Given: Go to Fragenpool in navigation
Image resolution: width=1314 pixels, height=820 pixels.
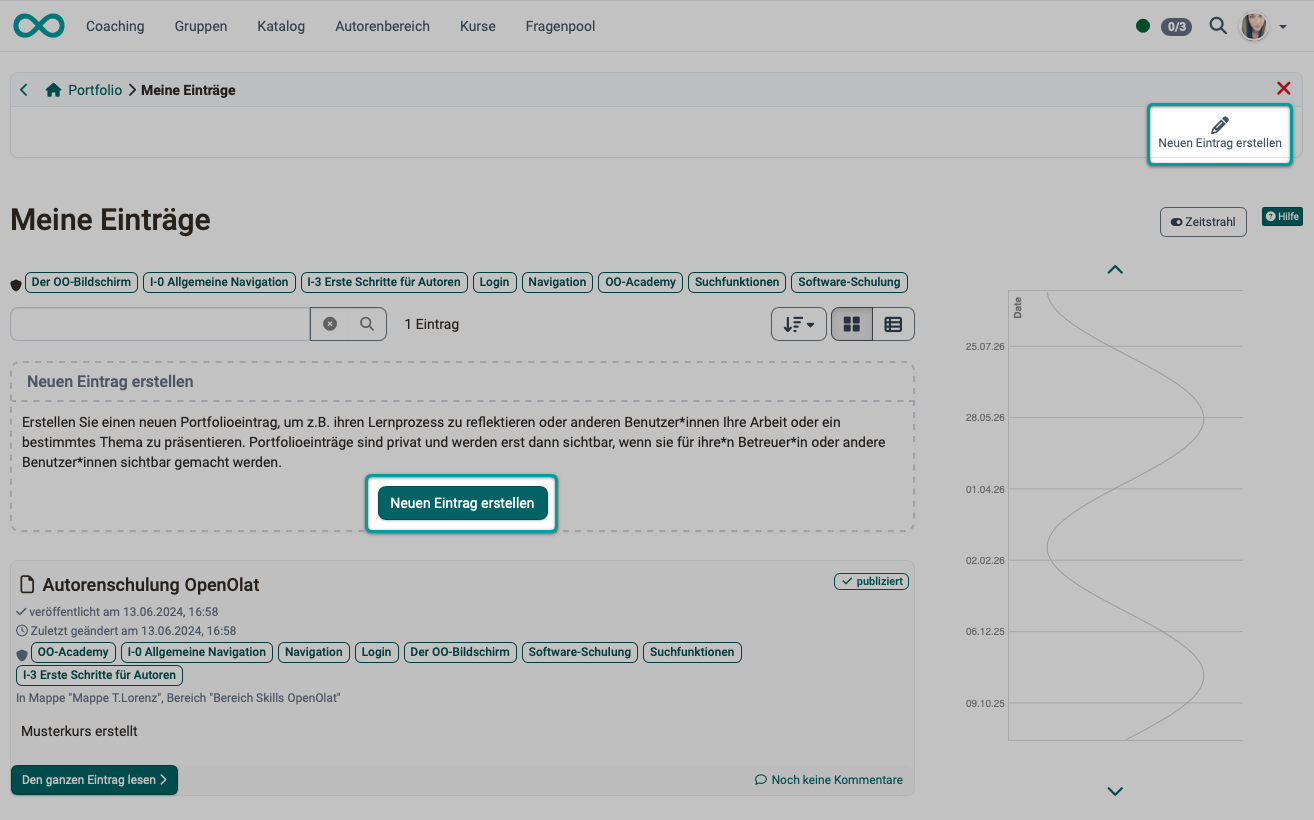Looking at the screenshot, I should (x=560, y=26).
